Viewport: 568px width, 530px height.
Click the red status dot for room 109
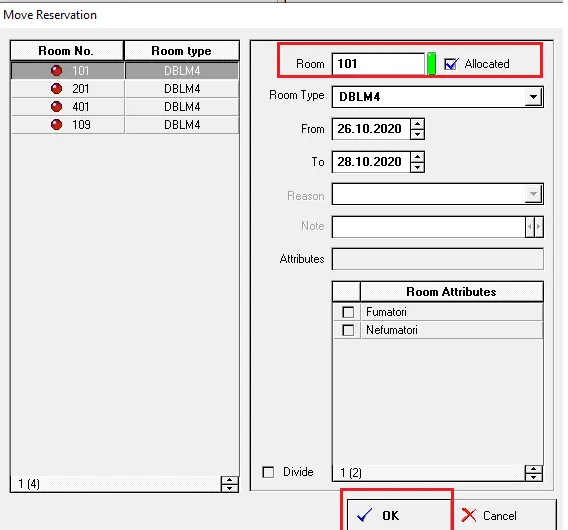pyautogui.click(x=56, y=125)
